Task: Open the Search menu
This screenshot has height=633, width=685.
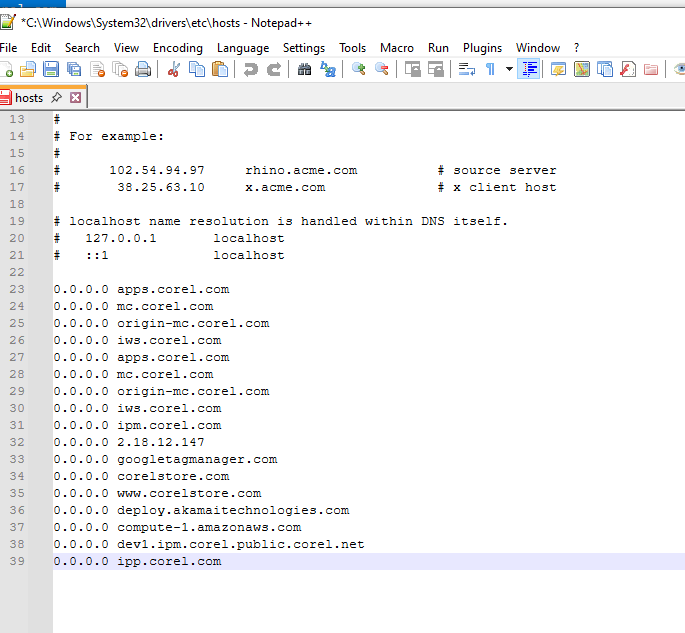Action: 82,48
